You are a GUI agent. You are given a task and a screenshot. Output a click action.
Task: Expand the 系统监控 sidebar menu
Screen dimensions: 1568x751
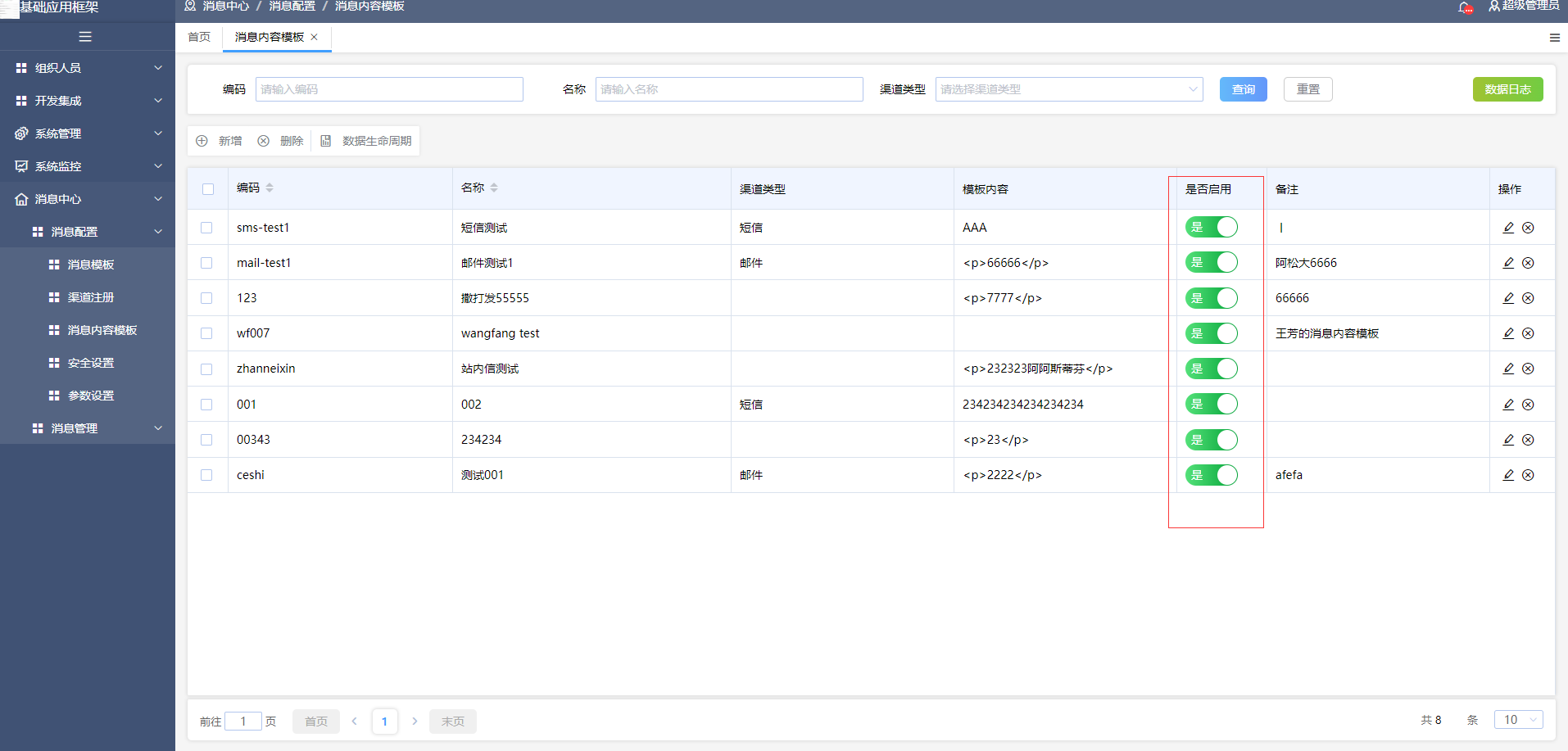(88, 166)
